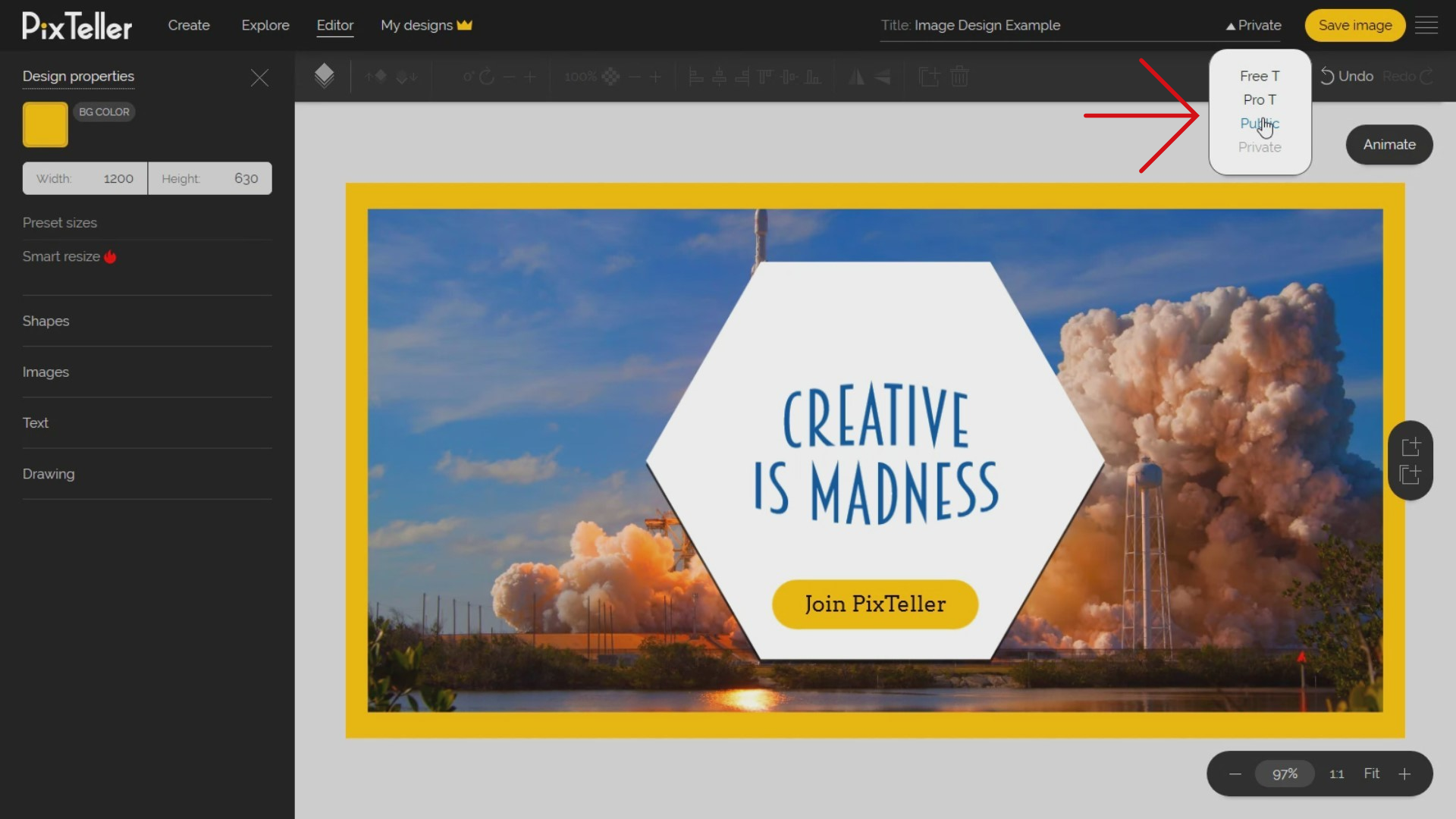Open My designs
The image size is (1456, 819).
(426, 25)
